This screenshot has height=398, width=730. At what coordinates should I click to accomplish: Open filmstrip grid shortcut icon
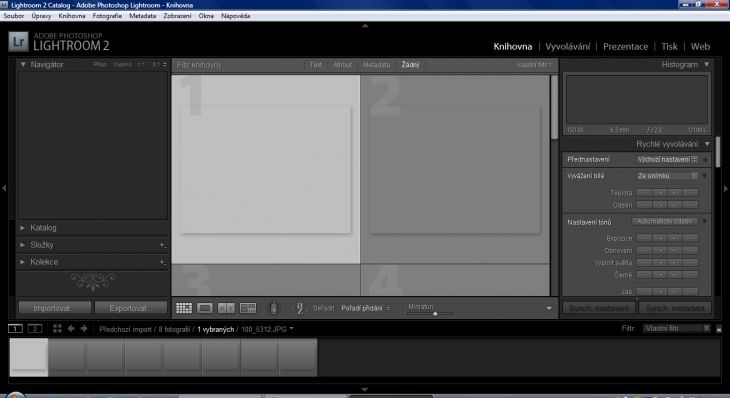coord(57,329)
